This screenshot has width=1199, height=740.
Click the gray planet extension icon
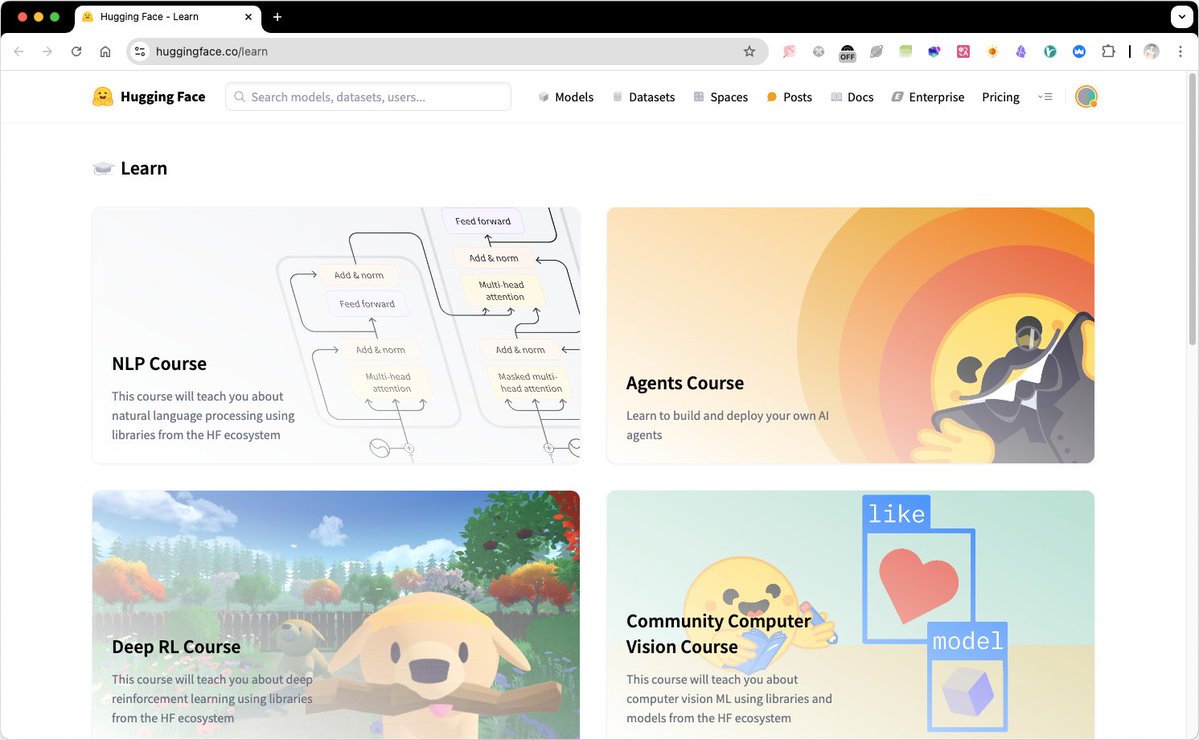876,51
